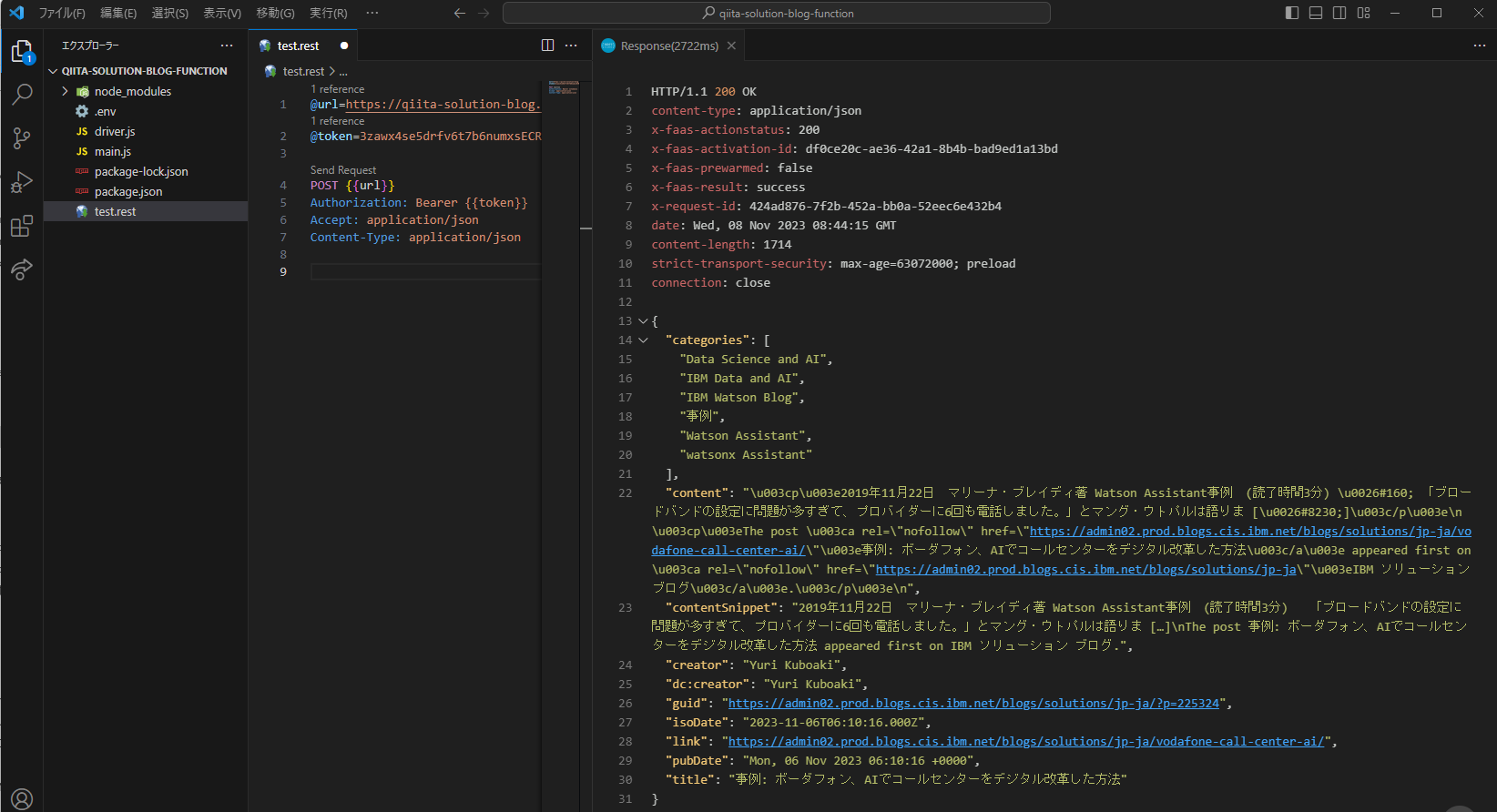Open Run and Debug view
This screenshot has height=812, width=1497.
[x=22, y=182]
